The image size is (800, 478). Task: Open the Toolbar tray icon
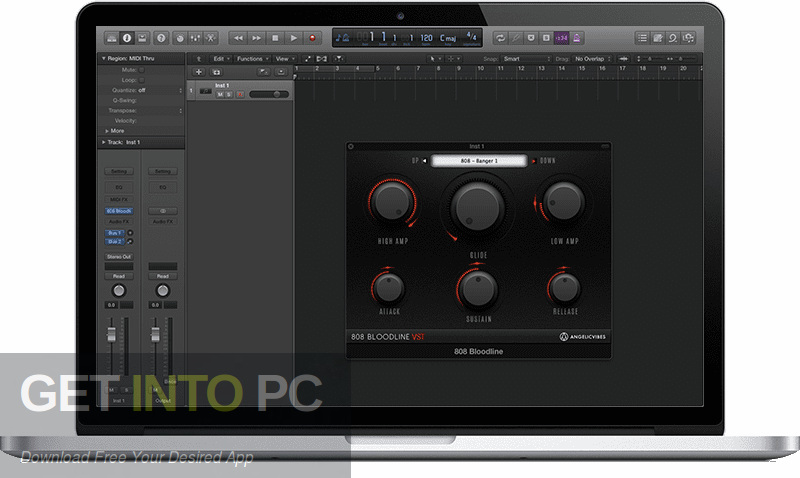click(142, 38)
